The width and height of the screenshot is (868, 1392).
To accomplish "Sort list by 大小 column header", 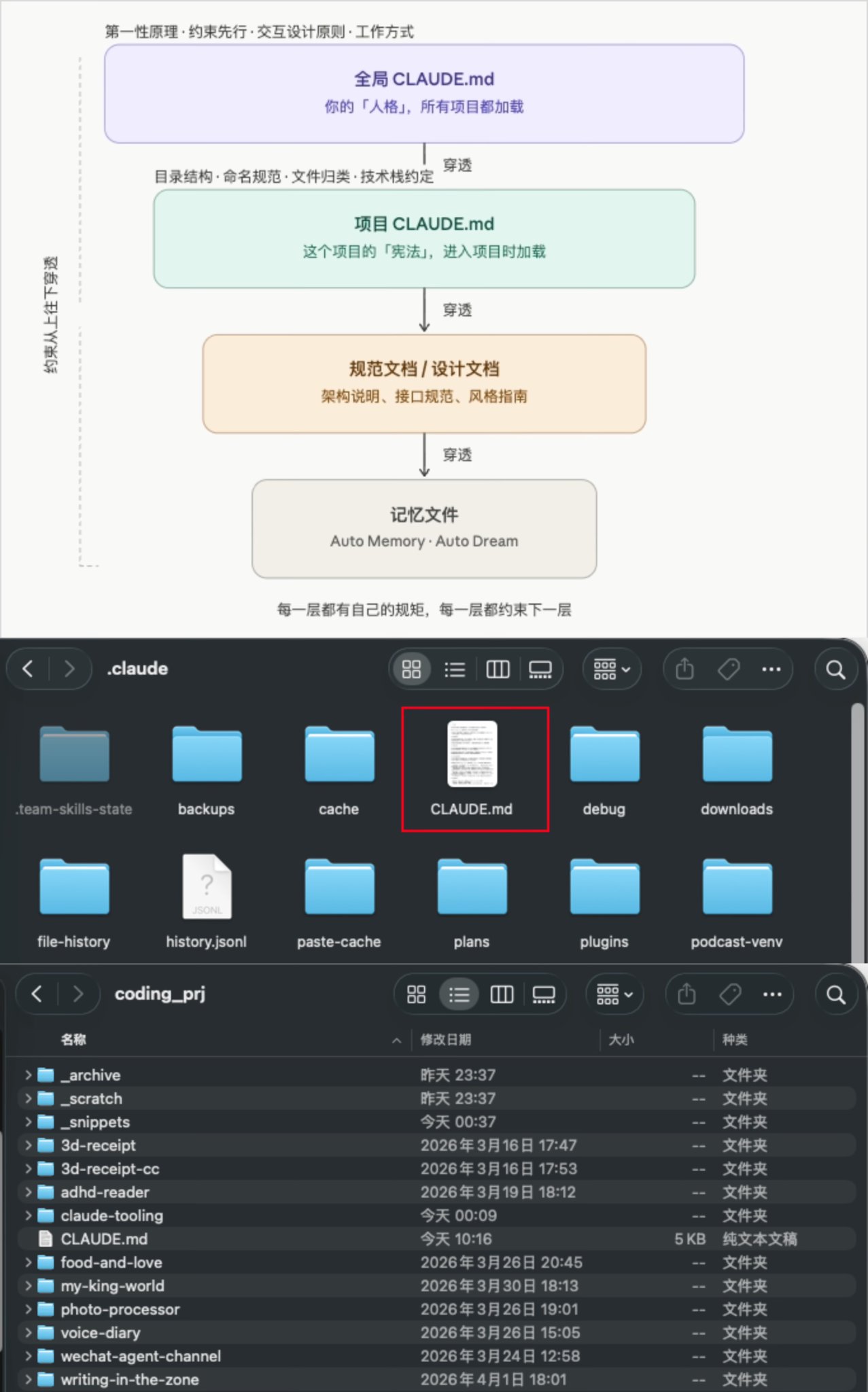I will (621, 1040).
